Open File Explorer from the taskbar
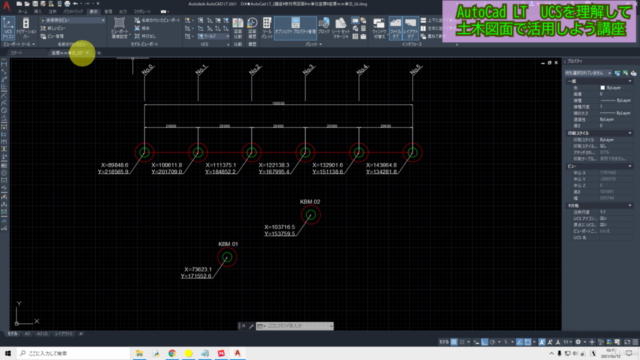 pyautogui.click(x=140, y=353)
